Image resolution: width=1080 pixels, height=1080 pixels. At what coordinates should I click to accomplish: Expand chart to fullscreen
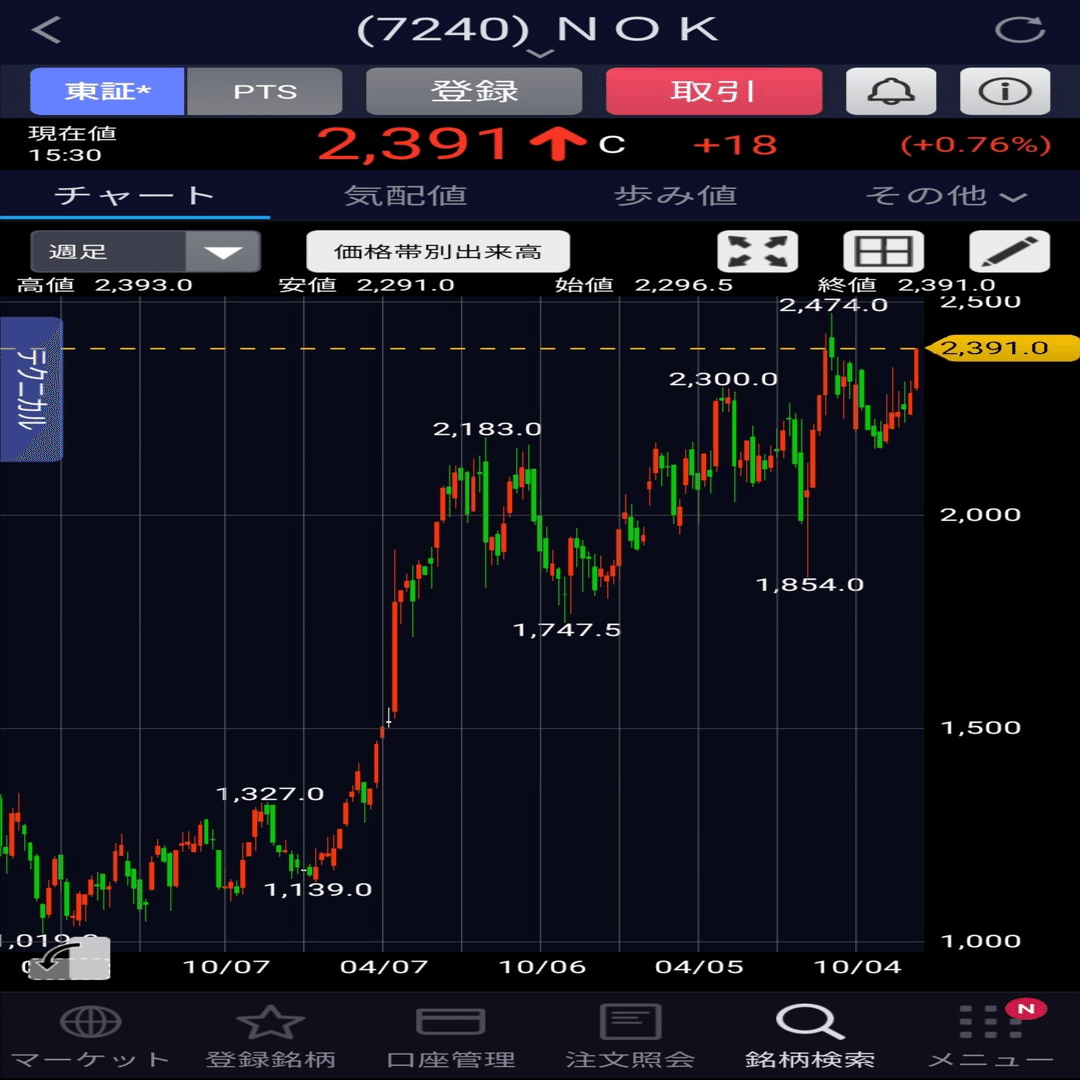[758, 251]
